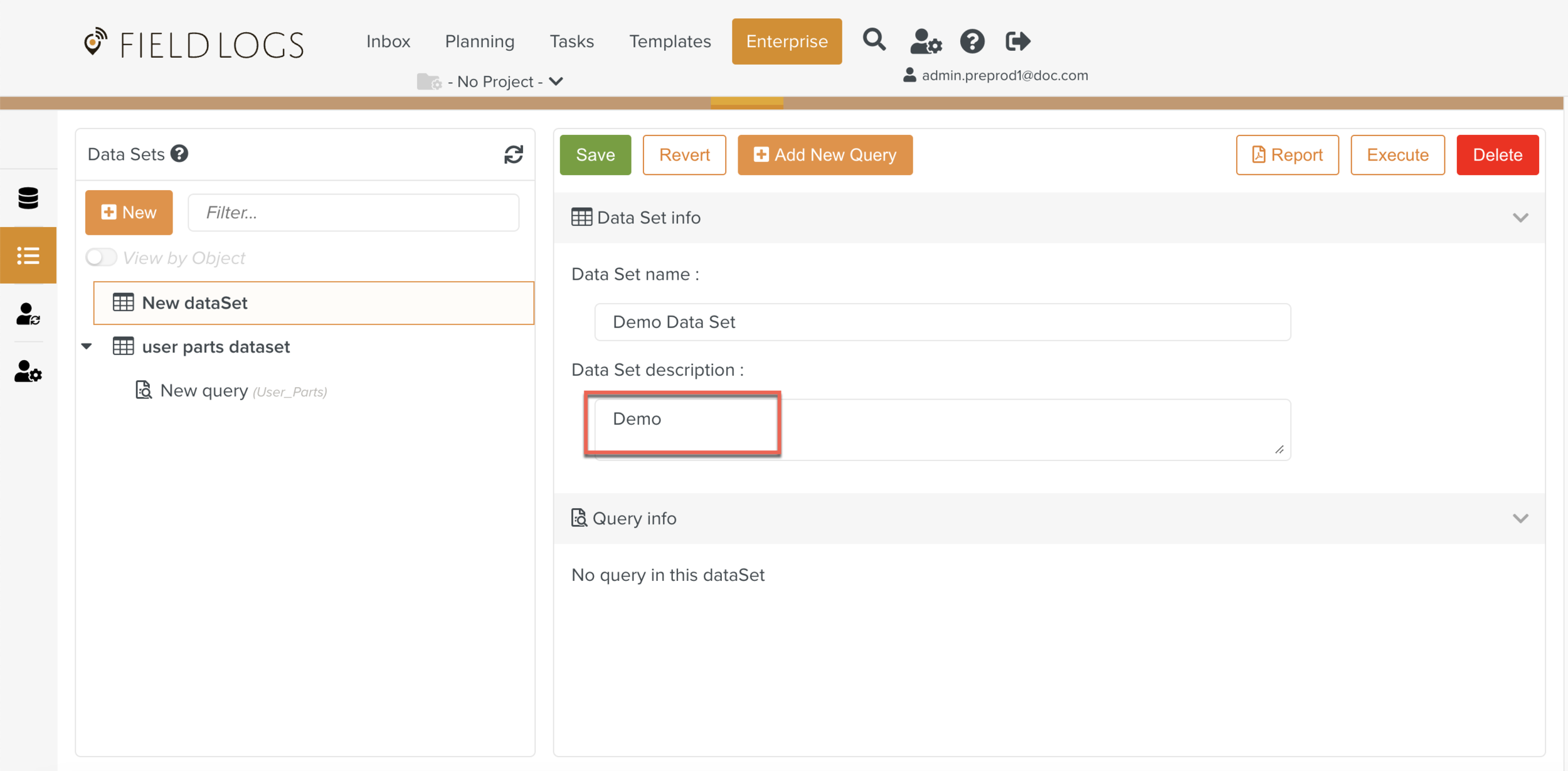Image resolution: width=1568 pixels, height=771 pixels.
Task: Refresh the Data Sets list
Action: tap(513, 154)
